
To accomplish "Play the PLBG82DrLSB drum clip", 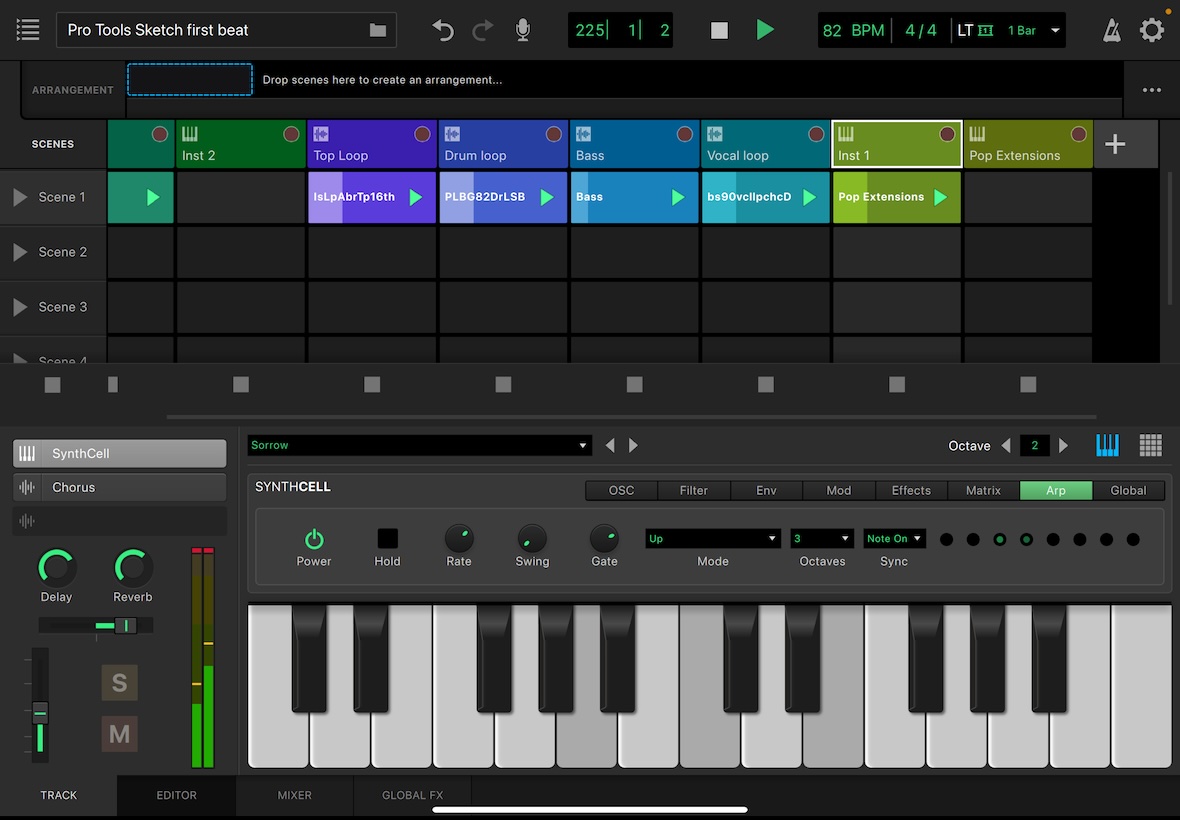I will click(x=547, y=197).
